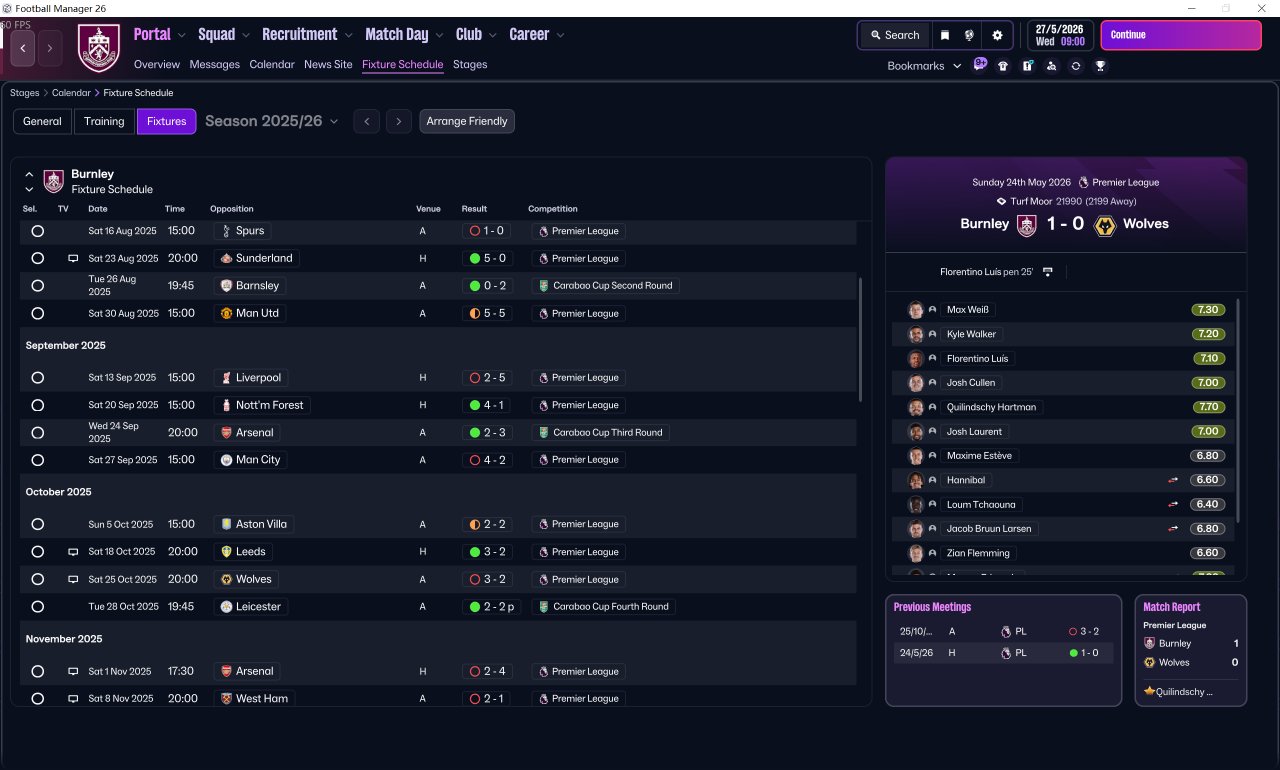Click the shirt bookmark icon
The height and width of the screenshot is (770, 1280).
coord(1003,66)
